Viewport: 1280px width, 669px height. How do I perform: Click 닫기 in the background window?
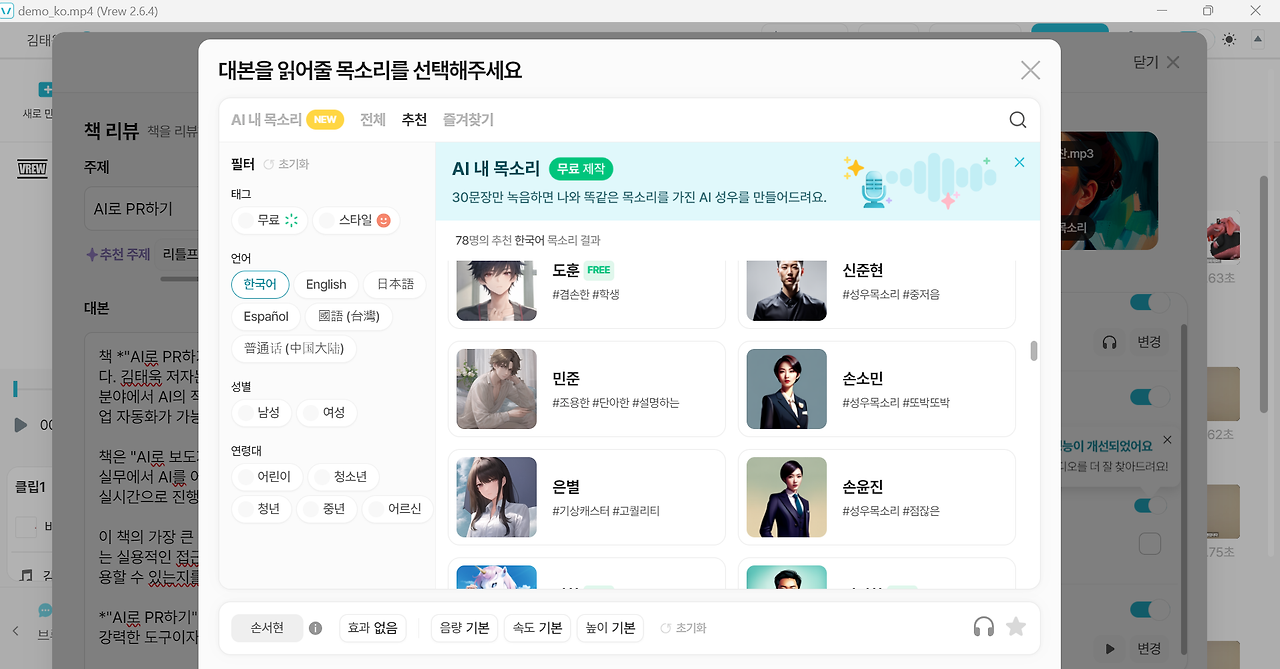pyautogui.click(x=1156, y=62)
